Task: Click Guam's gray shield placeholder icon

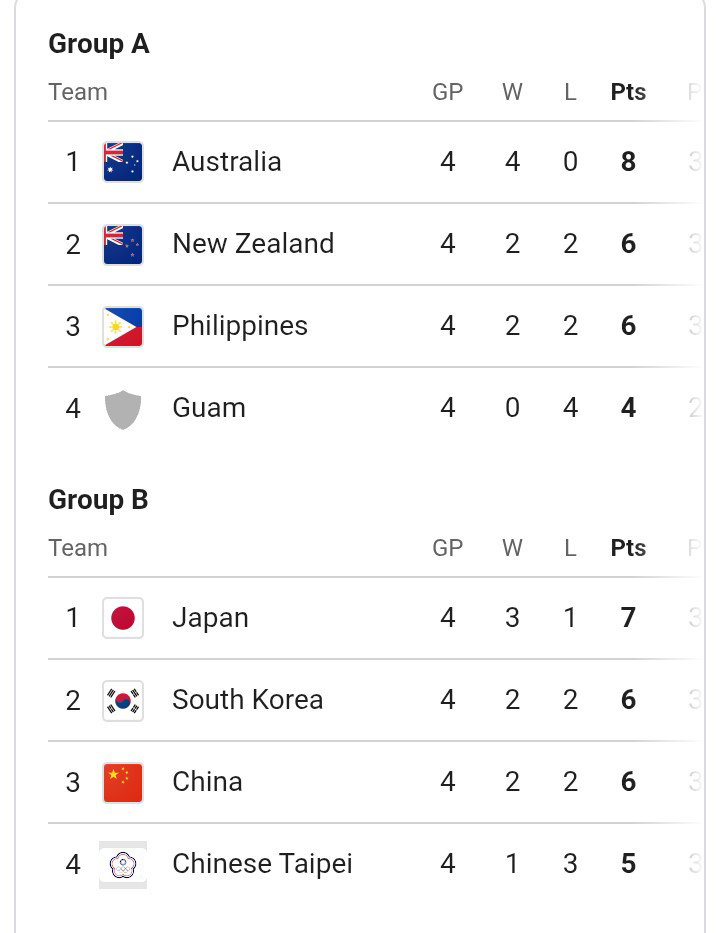Action: pos(123,409)
